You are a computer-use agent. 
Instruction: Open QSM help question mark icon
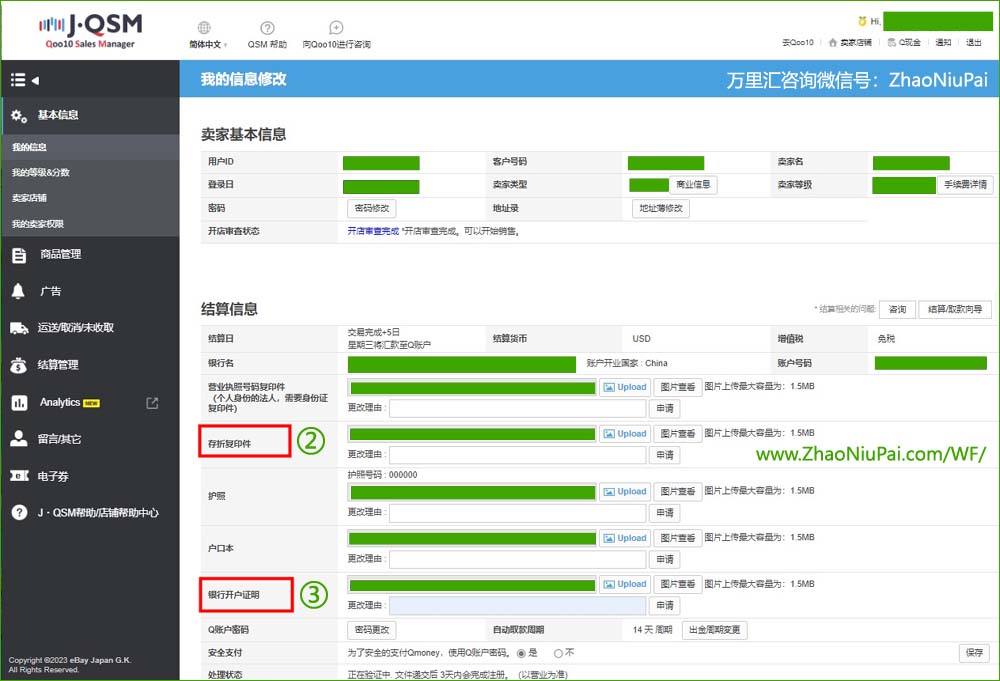(x=267, y=28)
